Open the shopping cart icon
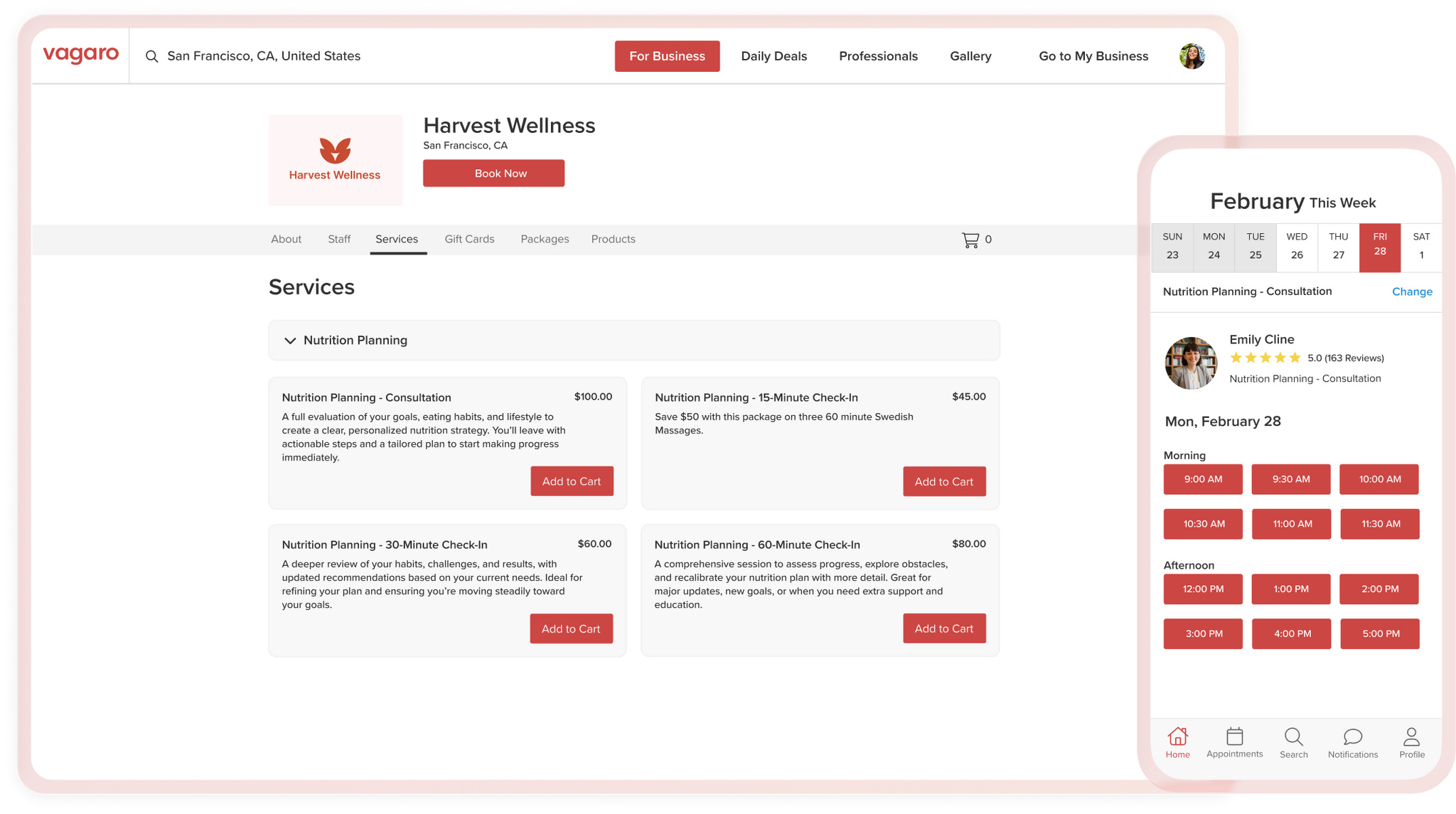1456x814 pixels. click(970, 240)
